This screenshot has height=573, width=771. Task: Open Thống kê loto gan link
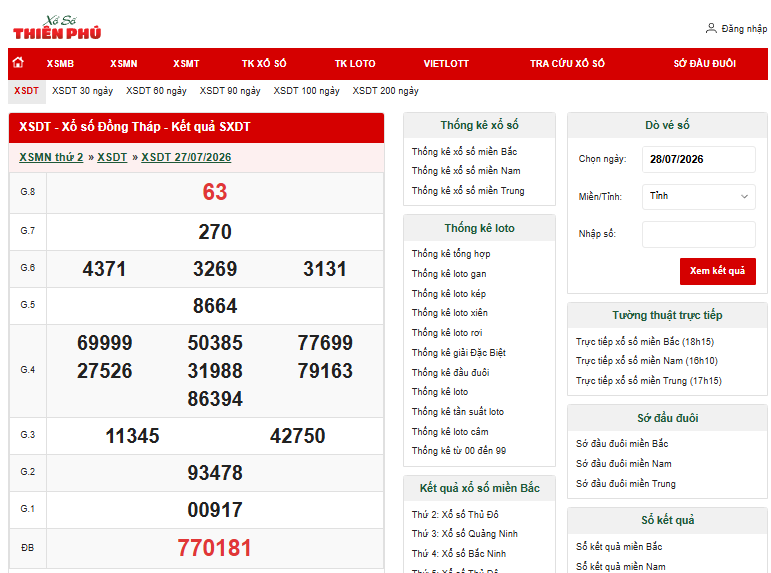(x=448, y=274)
